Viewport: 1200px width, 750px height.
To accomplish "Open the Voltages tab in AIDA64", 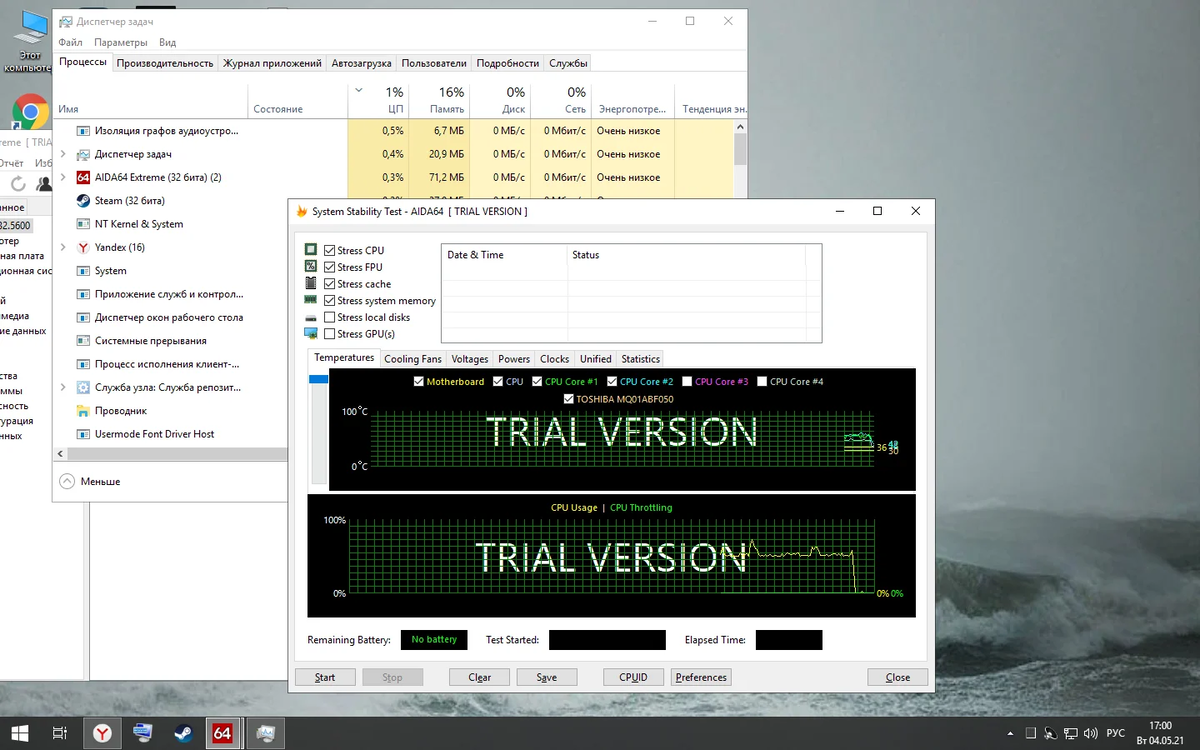I will [x=470, y=359].
